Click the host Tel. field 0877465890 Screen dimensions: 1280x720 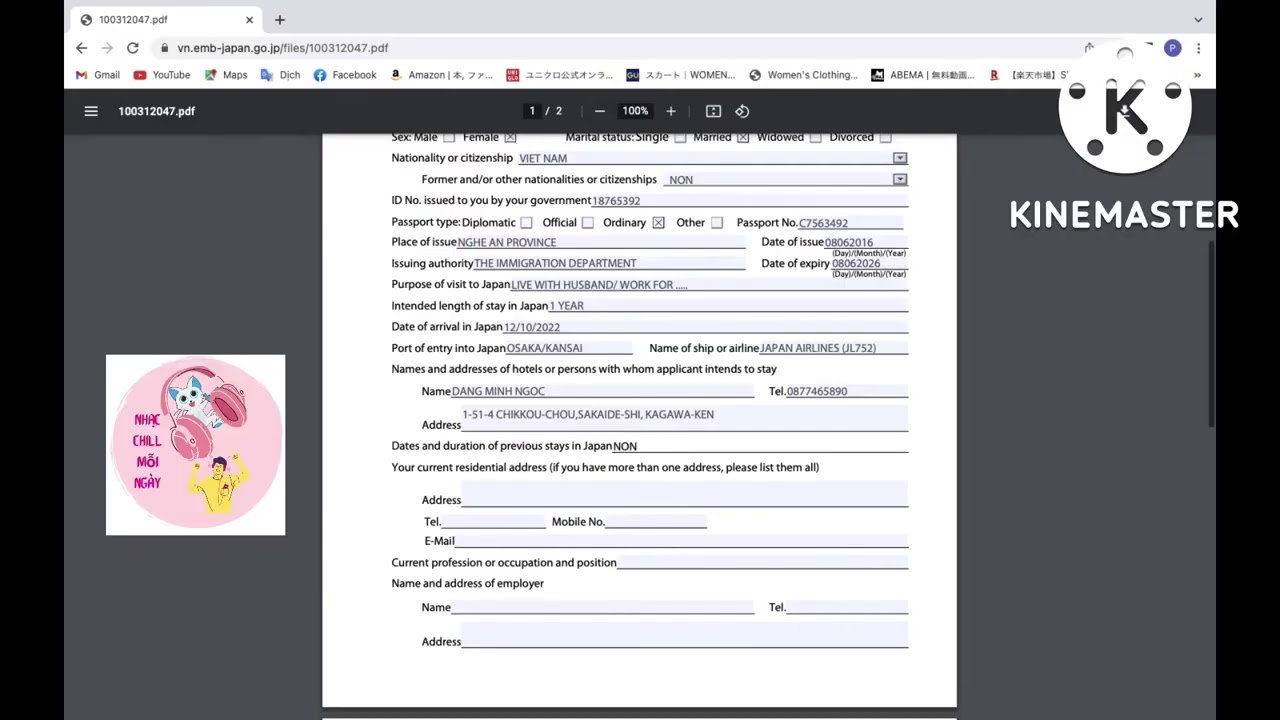tap(847, 391)
